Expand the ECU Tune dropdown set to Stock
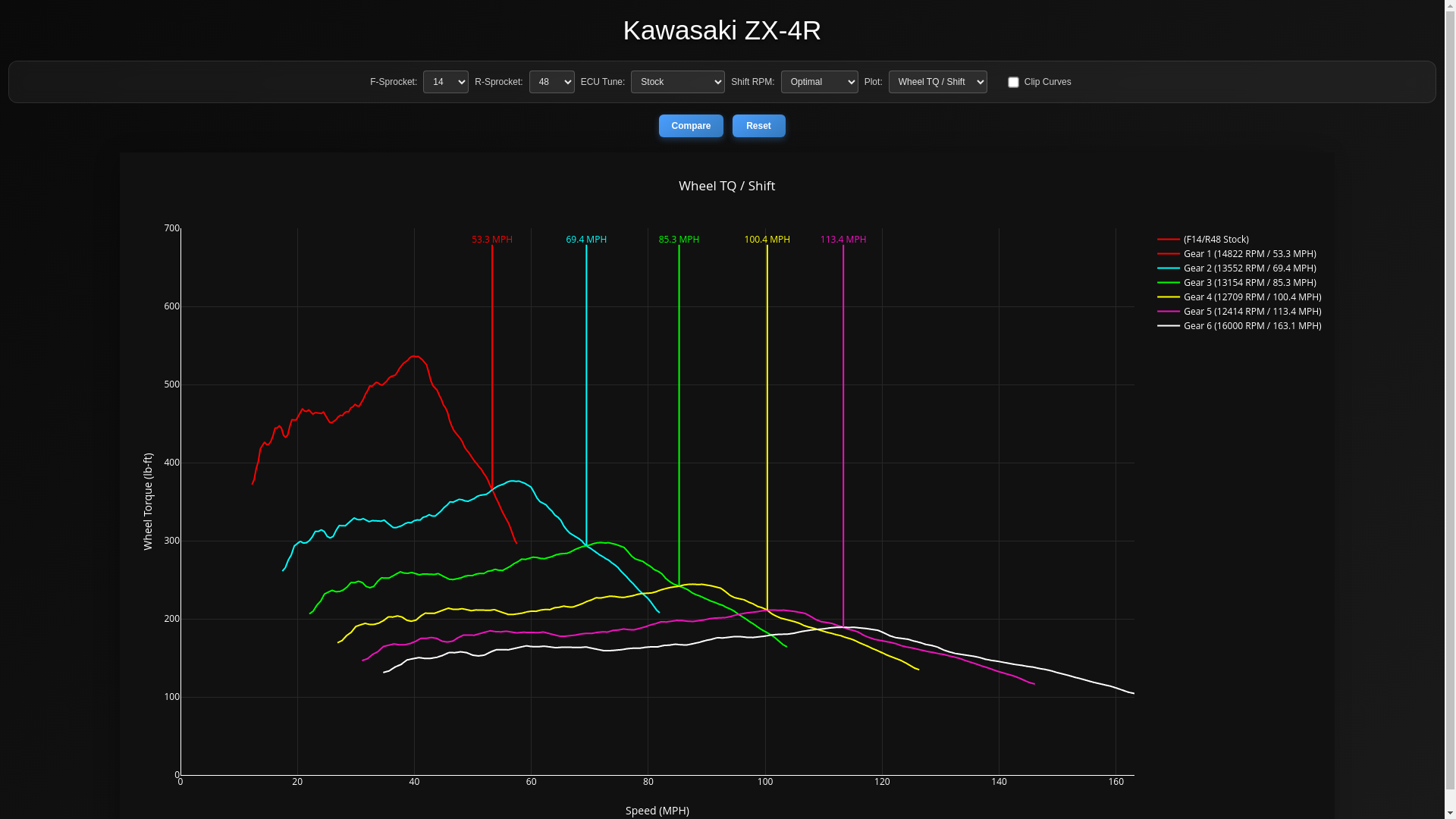This screenshot has height=819, width=1456. click(677, 82)
